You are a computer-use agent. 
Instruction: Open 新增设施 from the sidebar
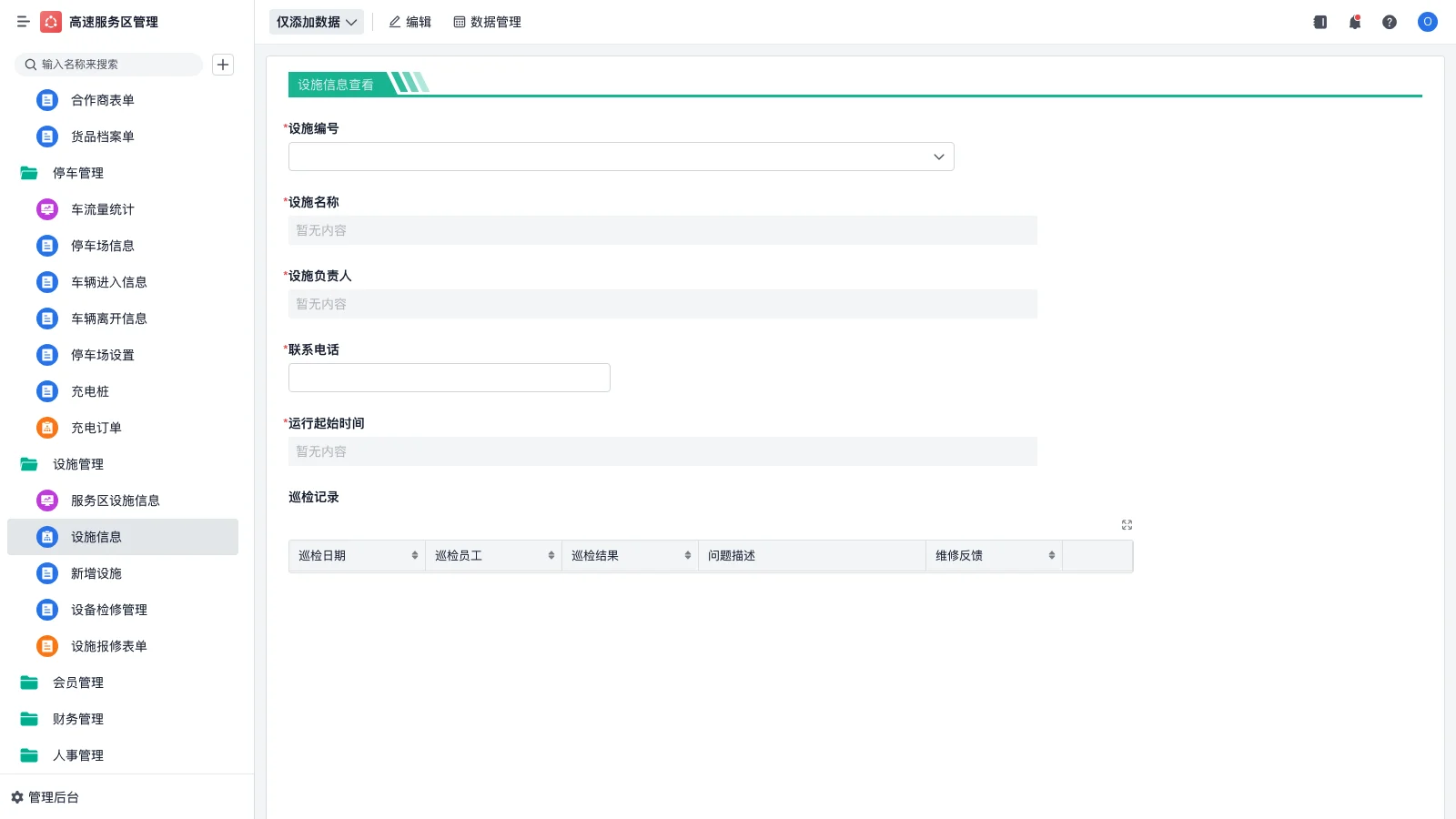point(98,573)
